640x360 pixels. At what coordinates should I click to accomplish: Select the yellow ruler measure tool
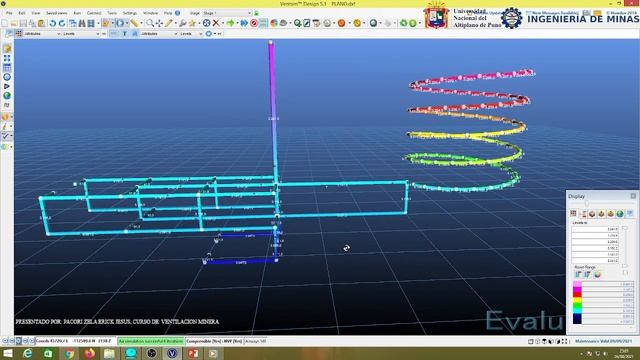pyautogui.click(x=134, y=23)
